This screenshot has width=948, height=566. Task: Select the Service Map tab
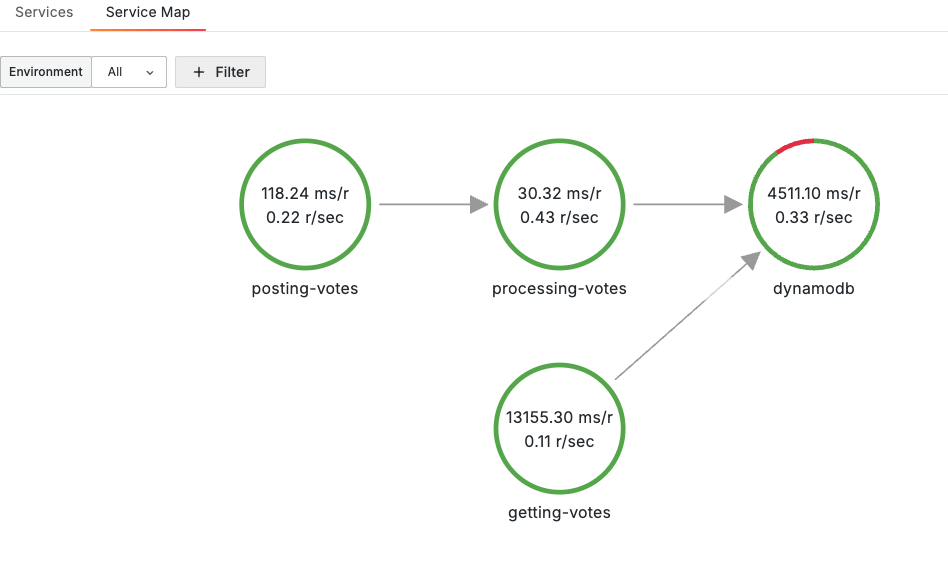pos(148,13)
